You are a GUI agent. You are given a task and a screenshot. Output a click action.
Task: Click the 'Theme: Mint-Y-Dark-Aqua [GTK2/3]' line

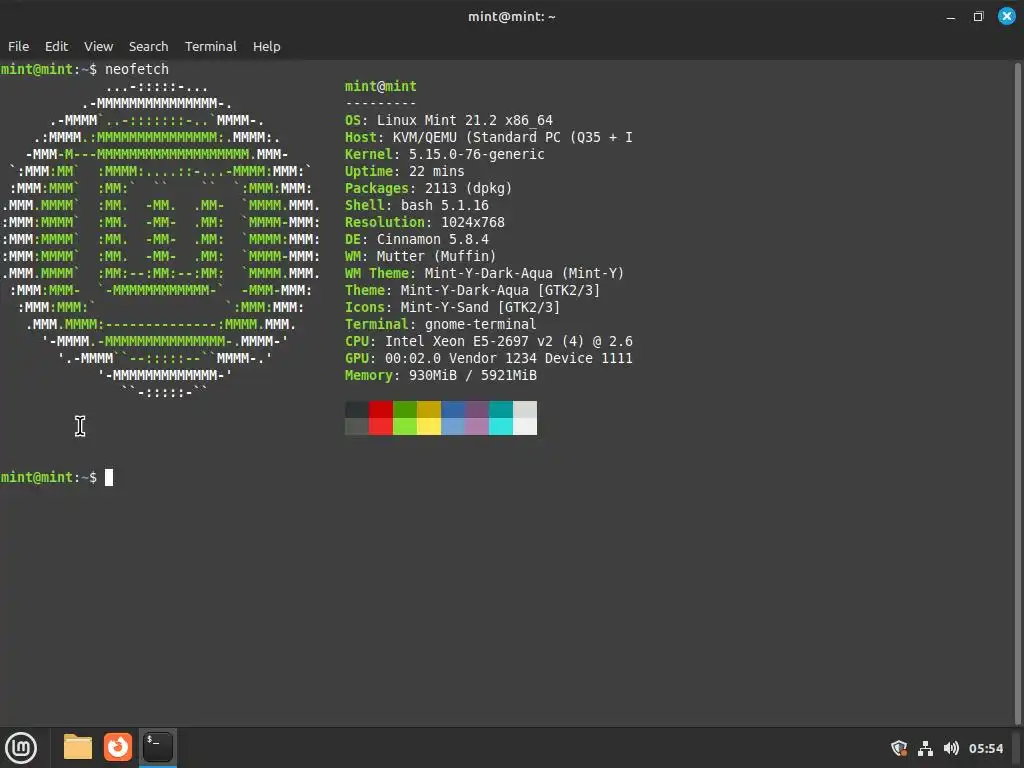[x=472, y=290]
